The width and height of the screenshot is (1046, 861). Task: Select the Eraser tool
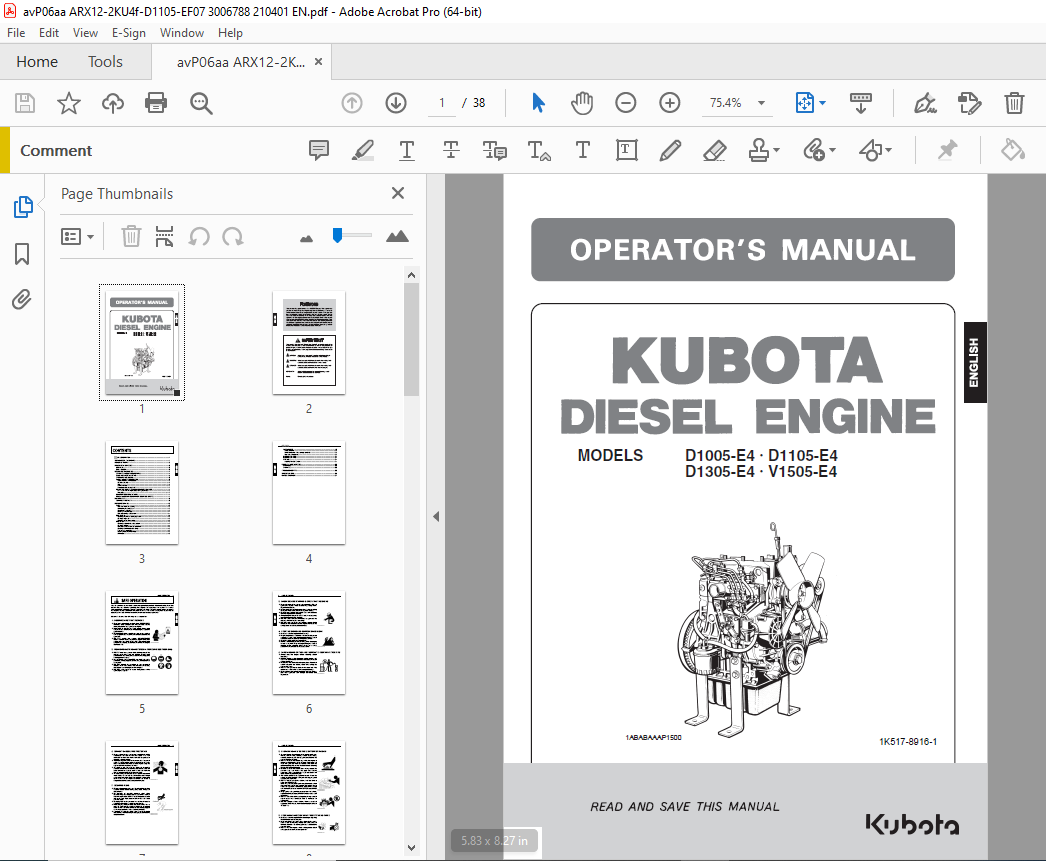pyautogui.click(x=714, y=151)
